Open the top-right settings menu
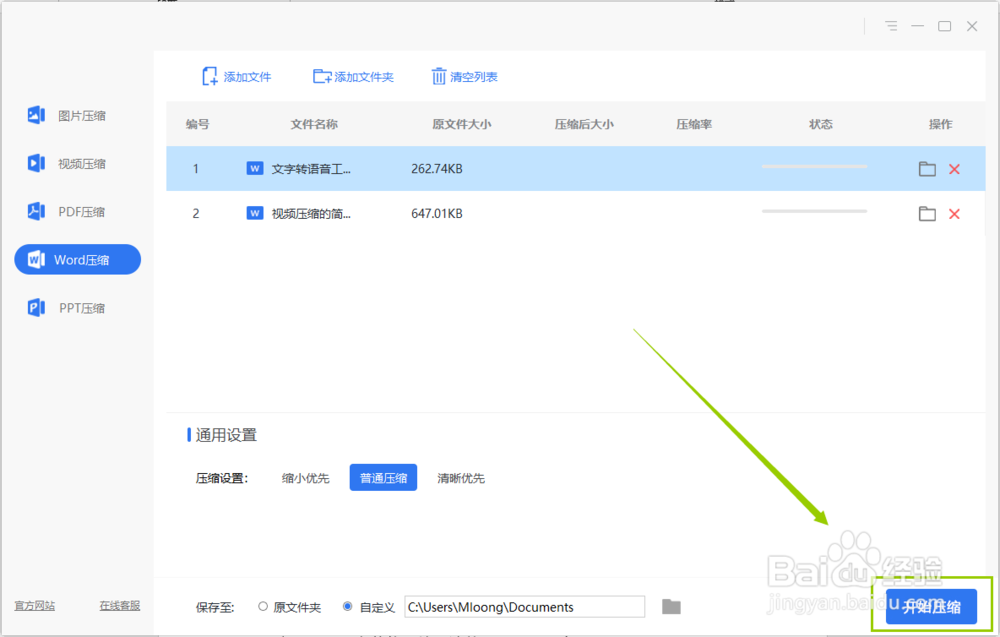The height and width of the screenshot is (637, 1000). (890, 26)
